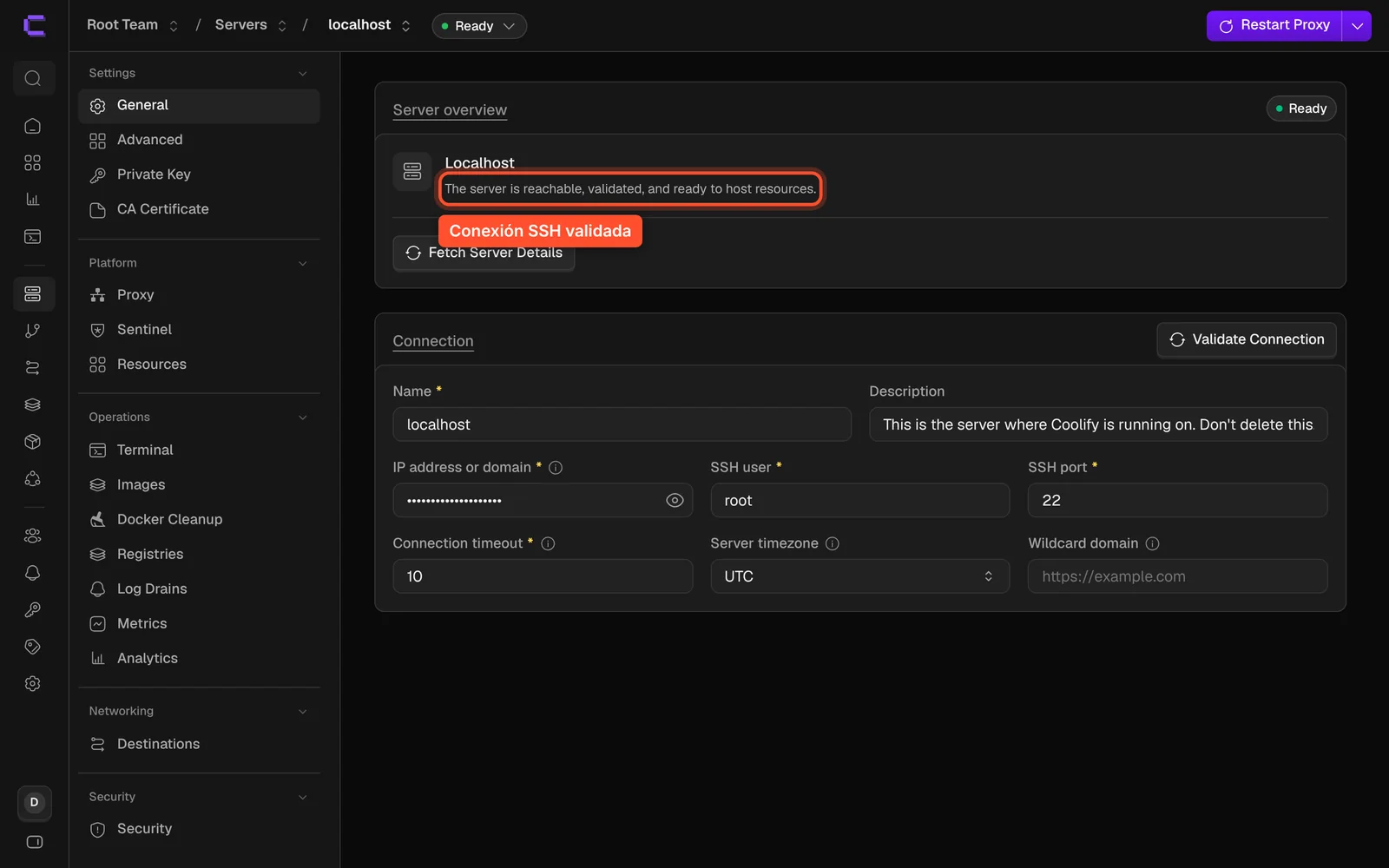Open the bar chart icon in rail
1389x868 pixels.
[33, 200]
